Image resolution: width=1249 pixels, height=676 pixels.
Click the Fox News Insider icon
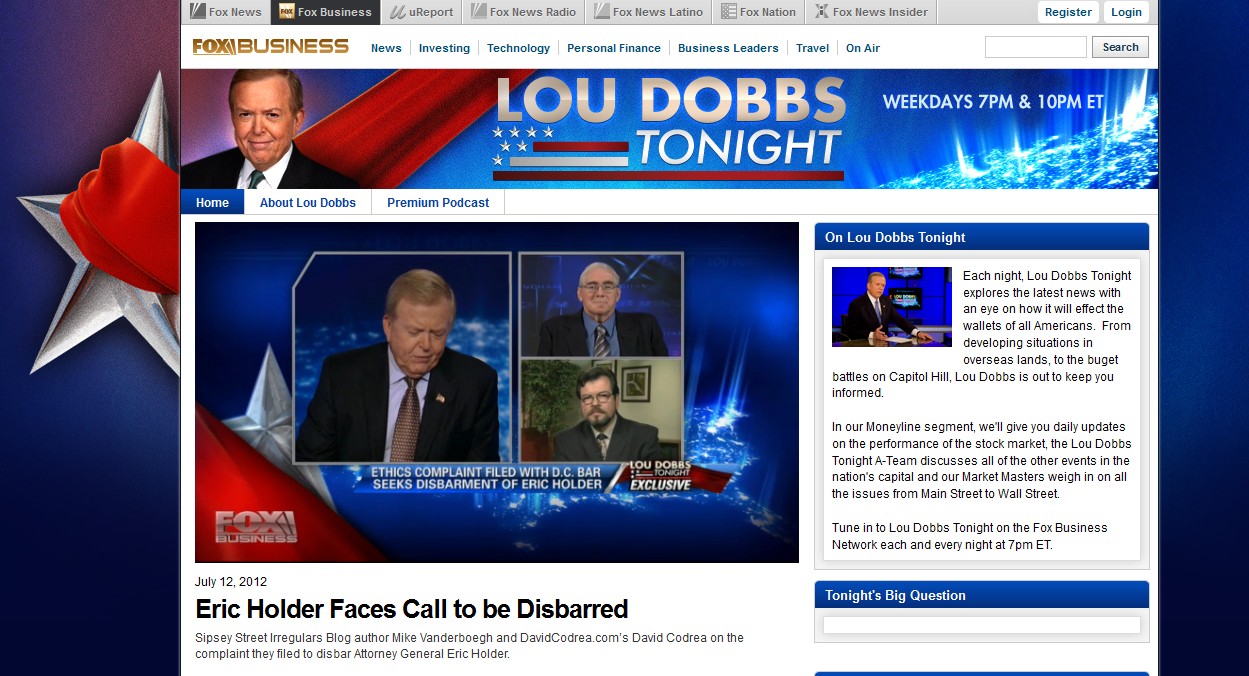pos(821,12)
